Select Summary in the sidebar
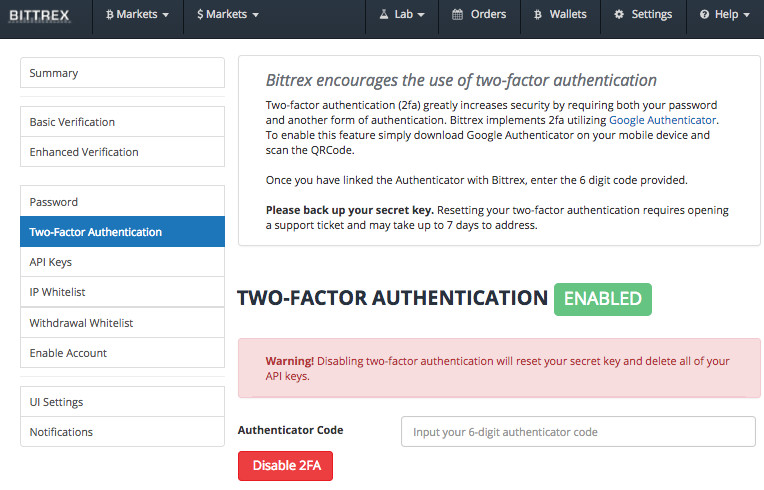The width and height of the screenshot is (764, 490). 122,73
